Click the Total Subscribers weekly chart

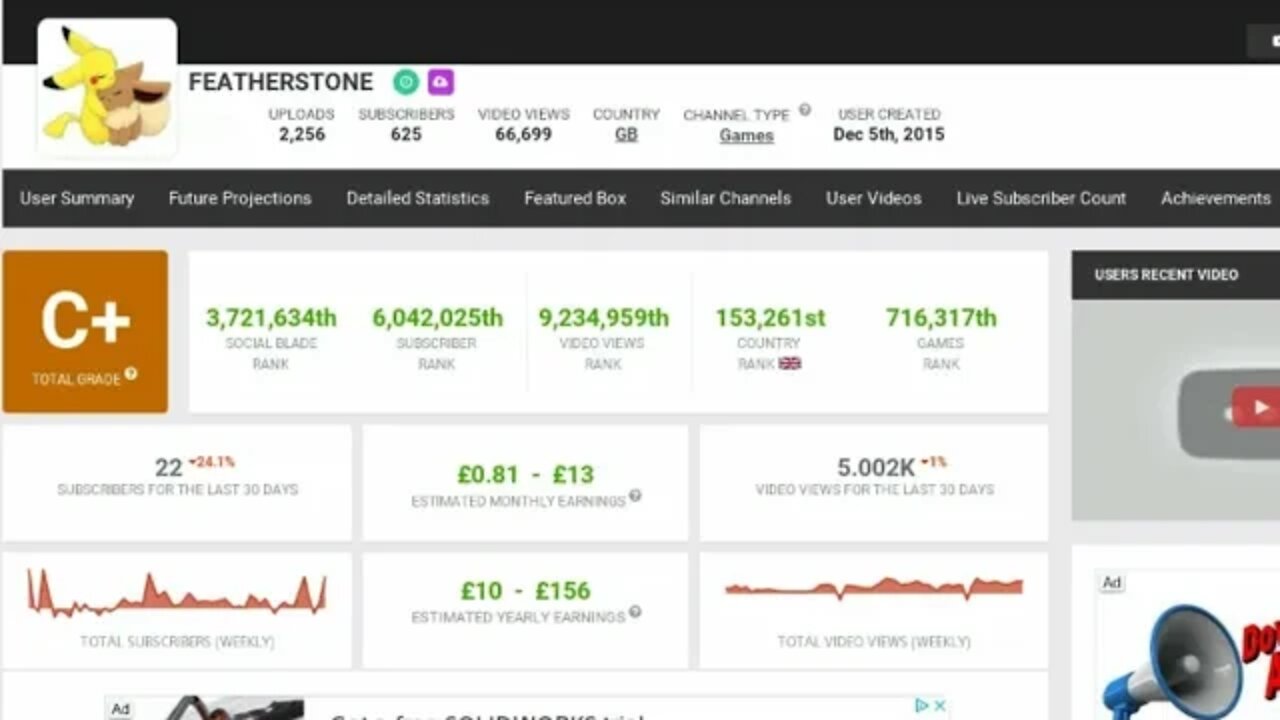pyautogui.click(x=177, y=594)
